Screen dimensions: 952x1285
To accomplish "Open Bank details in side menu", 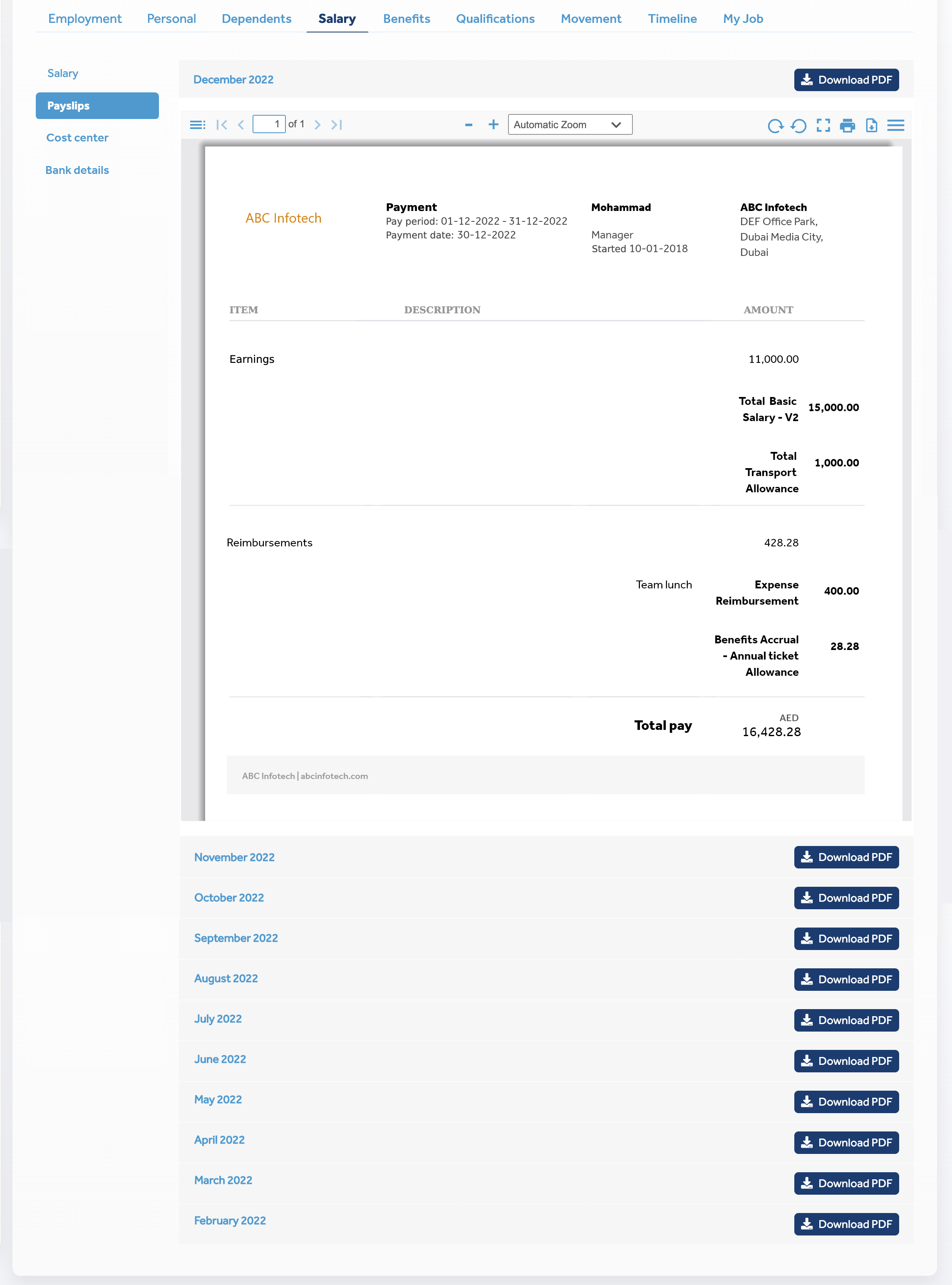I will (77, 170).
